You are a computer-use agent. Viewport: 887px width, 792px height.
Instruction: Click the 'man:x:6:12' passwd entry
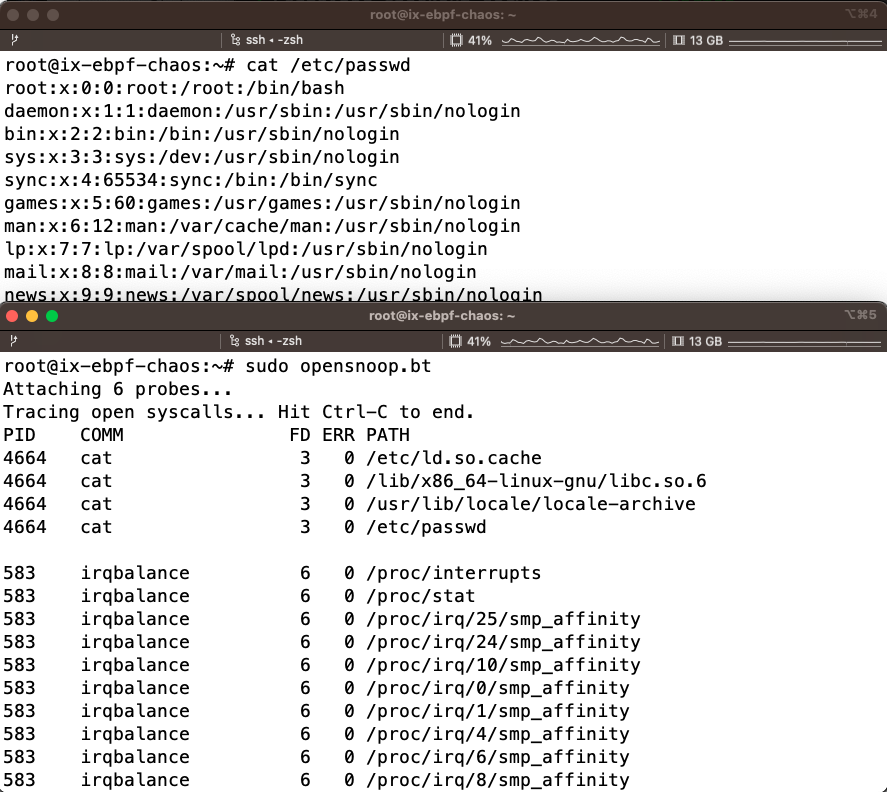pyautogui.click(x=262, y=226)
